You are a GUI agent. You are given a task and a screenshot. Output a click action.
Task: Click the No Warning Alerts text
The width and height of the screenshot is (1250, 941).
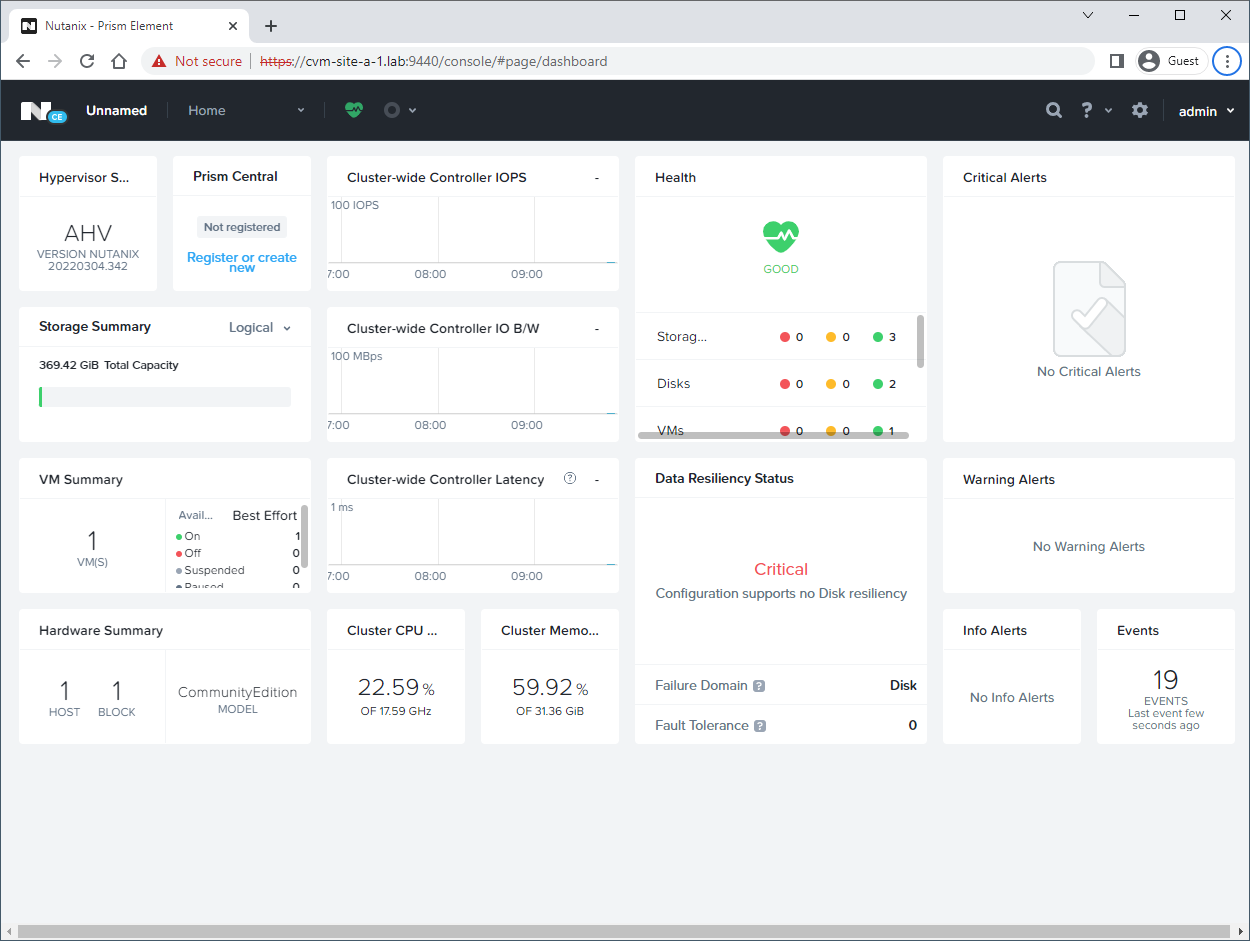pos(1089,547)
